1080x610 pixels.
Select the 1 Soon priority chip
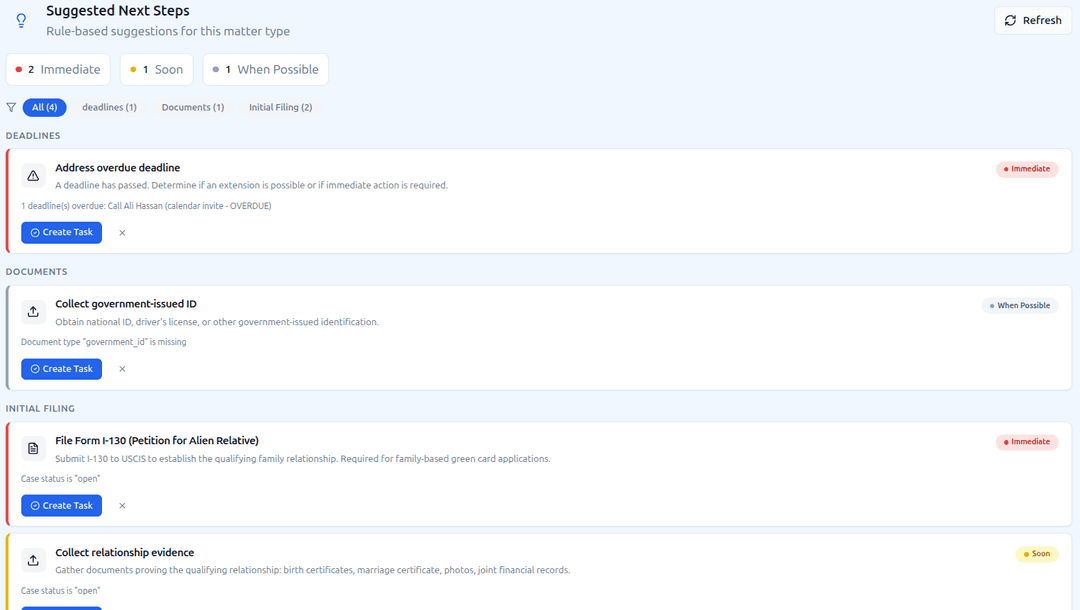(x=157, y=70)
